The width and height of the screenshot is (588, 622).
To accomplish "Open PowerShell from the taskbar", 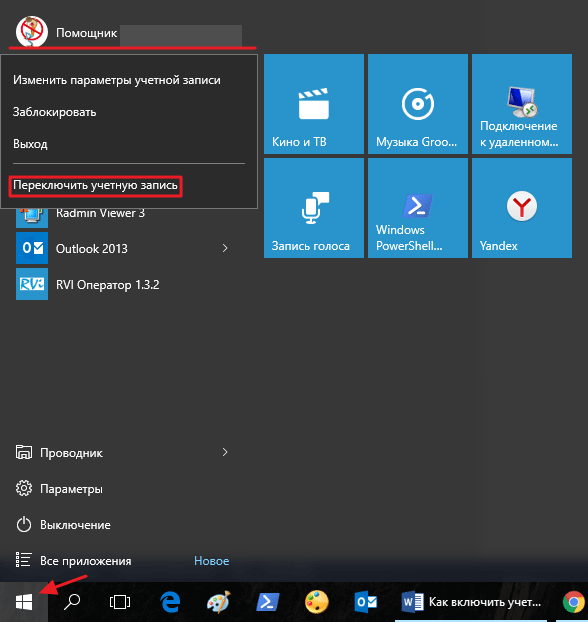I will (x=268, y=602).
